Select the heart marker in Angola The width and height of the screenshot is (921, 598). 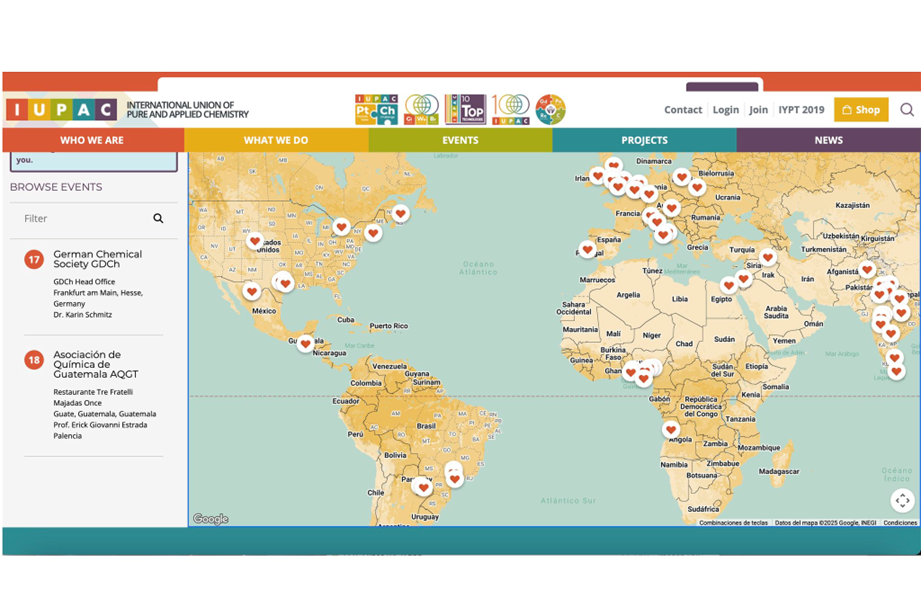[x=671, y=430]
